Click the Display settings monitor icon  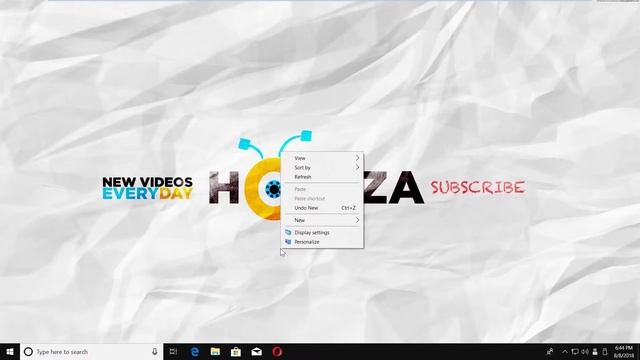point(288,232)
